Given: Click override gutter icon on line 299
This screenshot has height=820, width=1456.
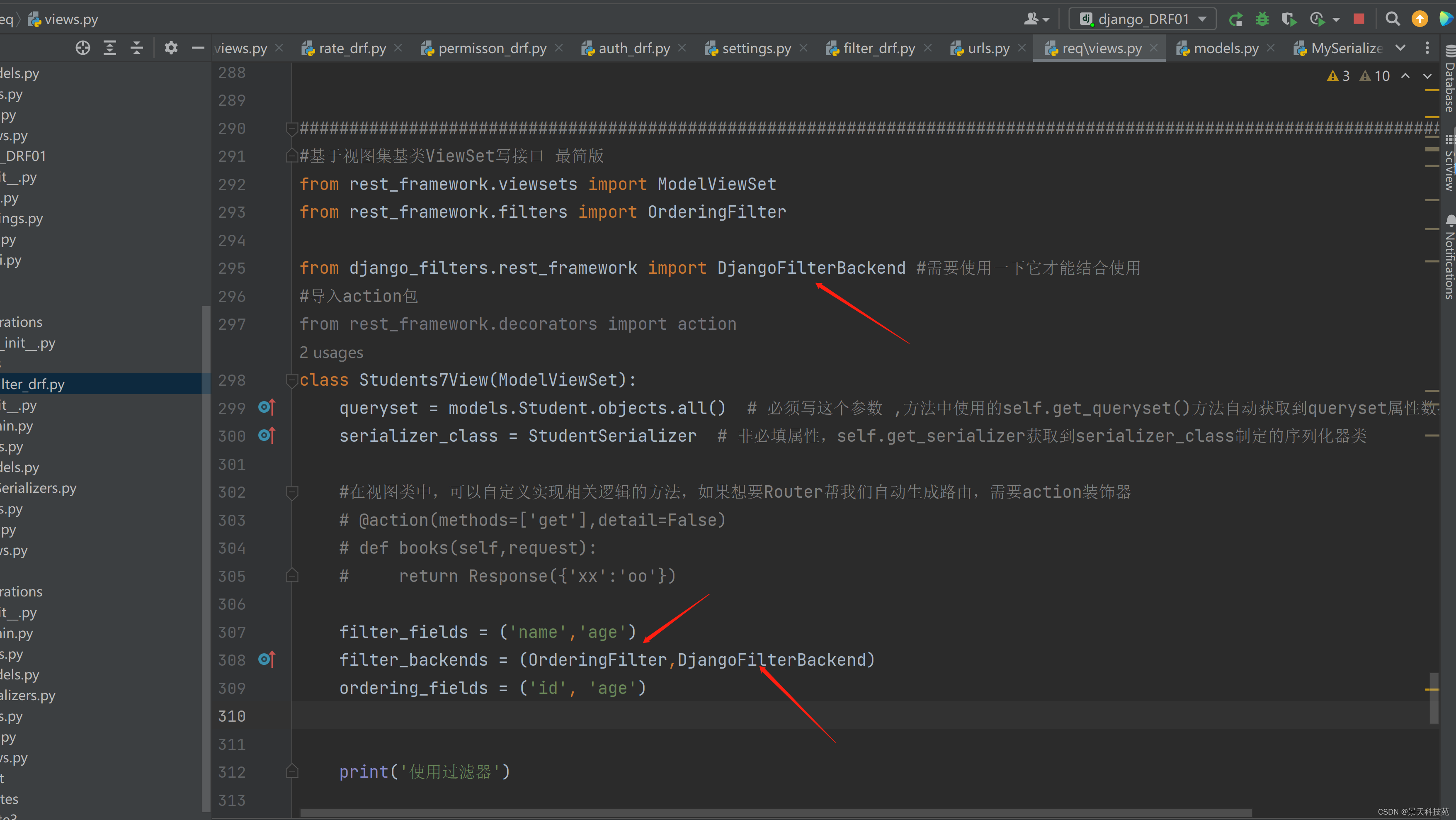Looking at the screenshot, I should tap(267, 407).
